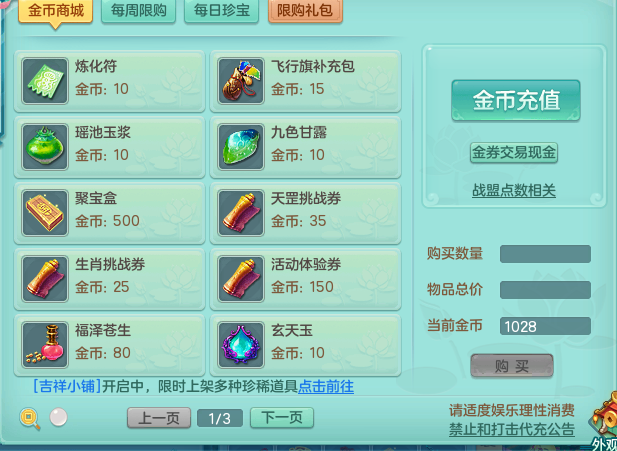Select the 玄天玉 teal jade icon
The image size is (617, 451).
click(x=241, y=345)
